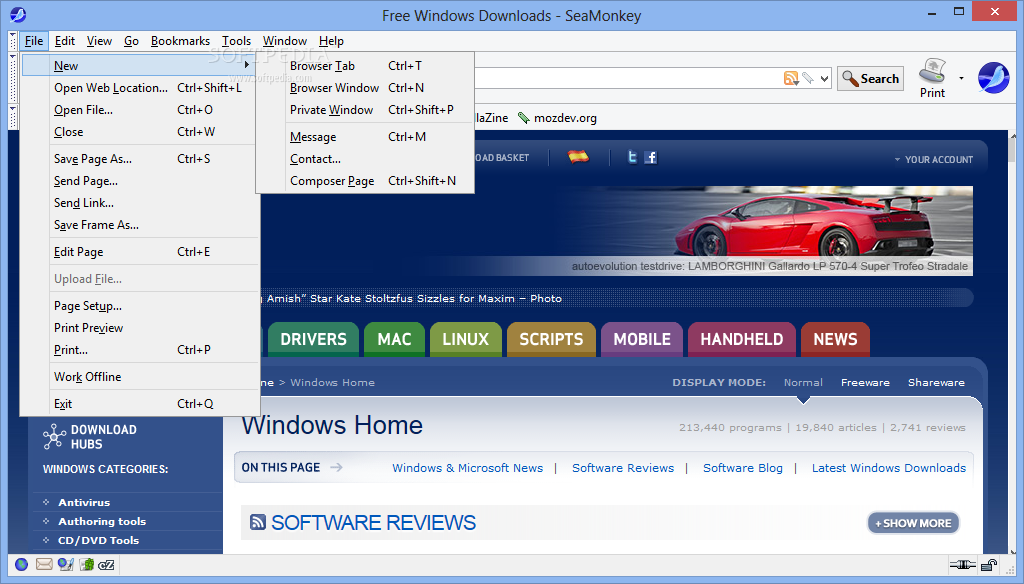Open the DRIVERS site tab
Viewport: 1024px width, 584px height.
(313, 339)
